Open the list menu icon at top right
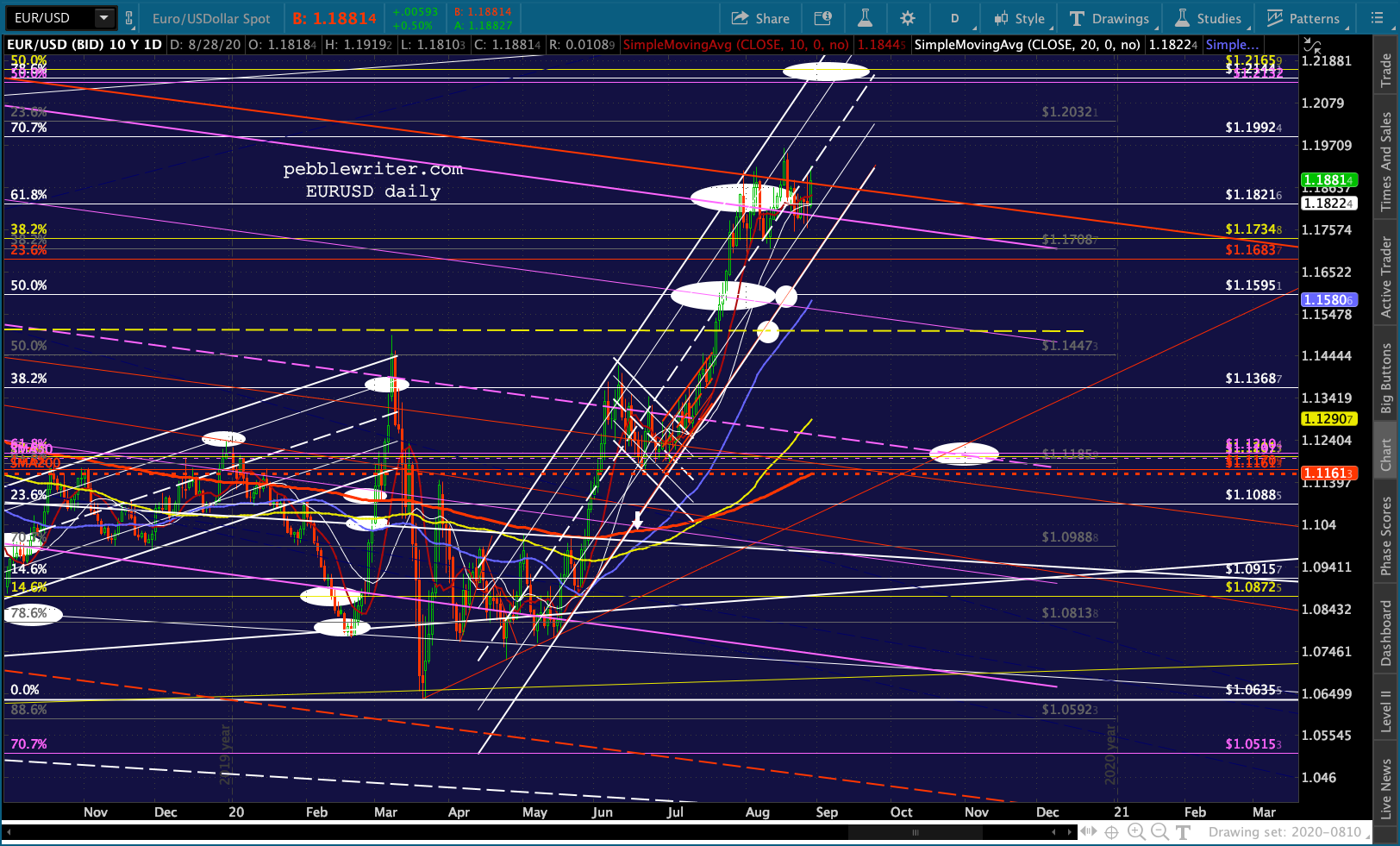 click(x=1377, y=18)
